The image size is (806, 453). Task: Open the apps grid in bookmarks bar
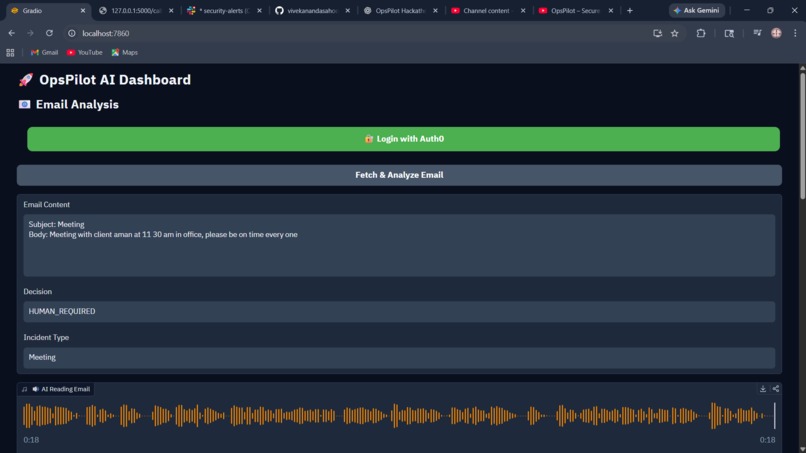click(x=10, y=52)
